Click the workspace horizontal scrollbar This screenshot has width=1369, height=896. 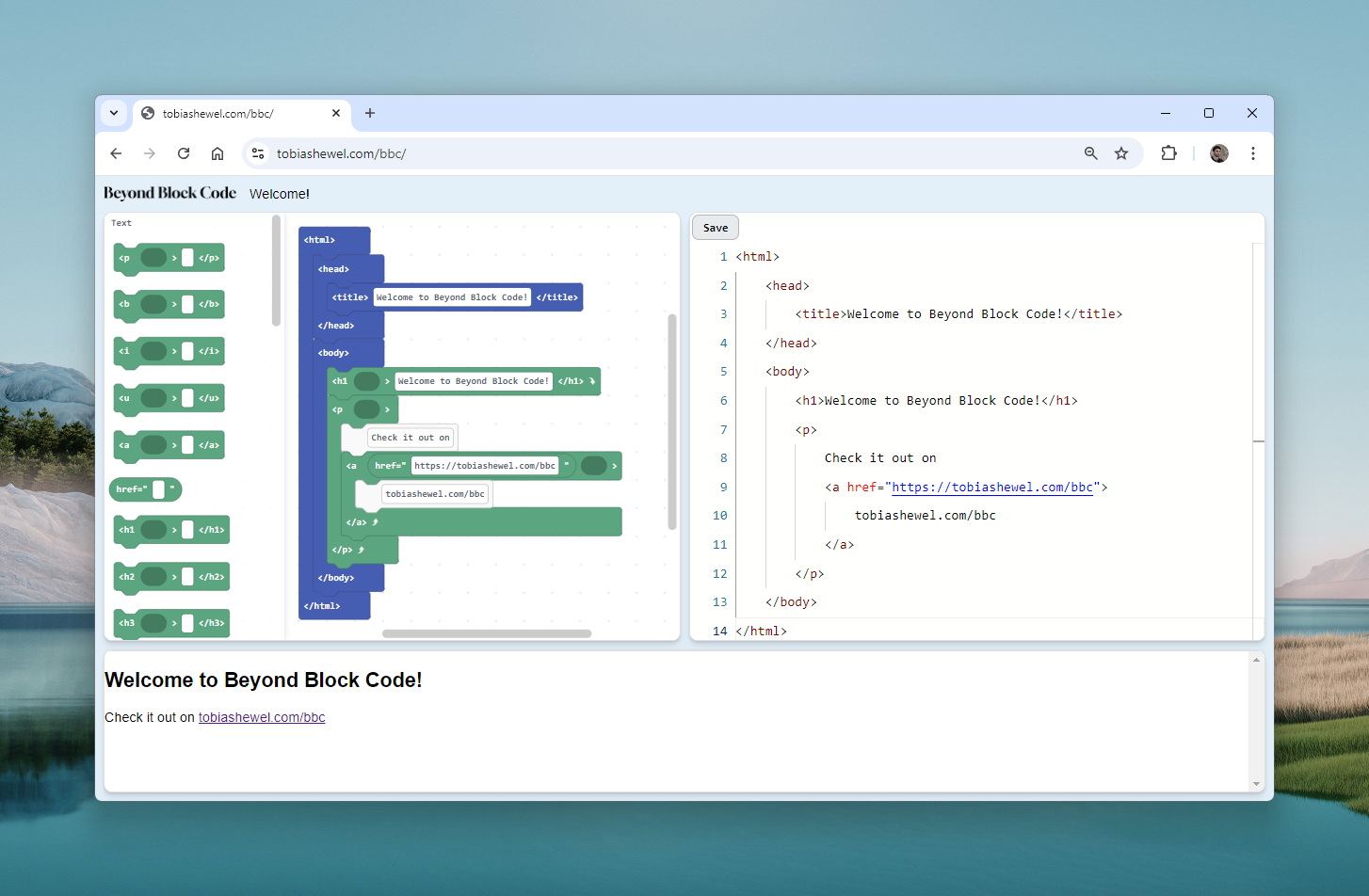click(x=487, y=633)
